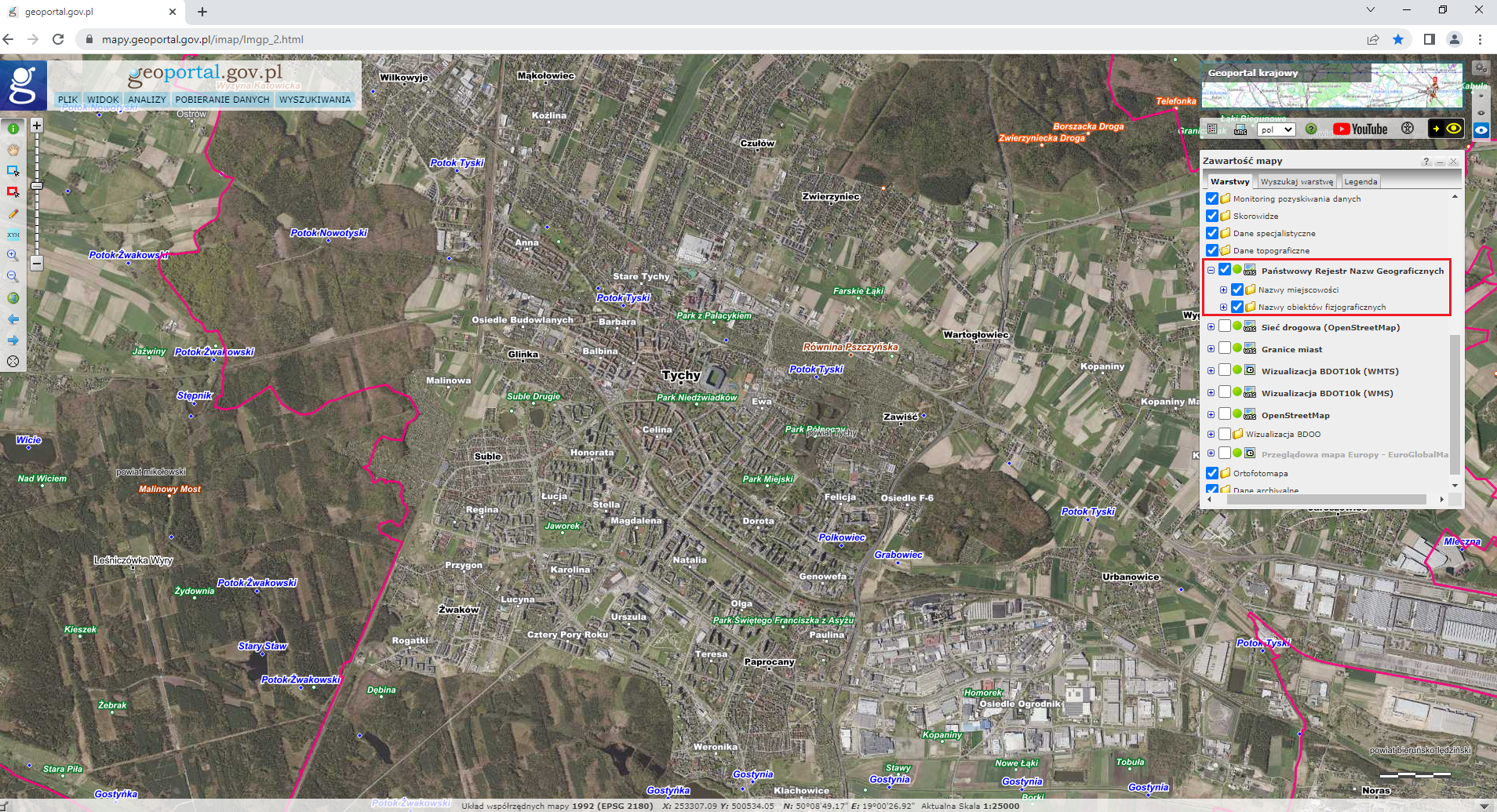
Task: Open the language dropdown showing pol
Action: pos(1276,129)
